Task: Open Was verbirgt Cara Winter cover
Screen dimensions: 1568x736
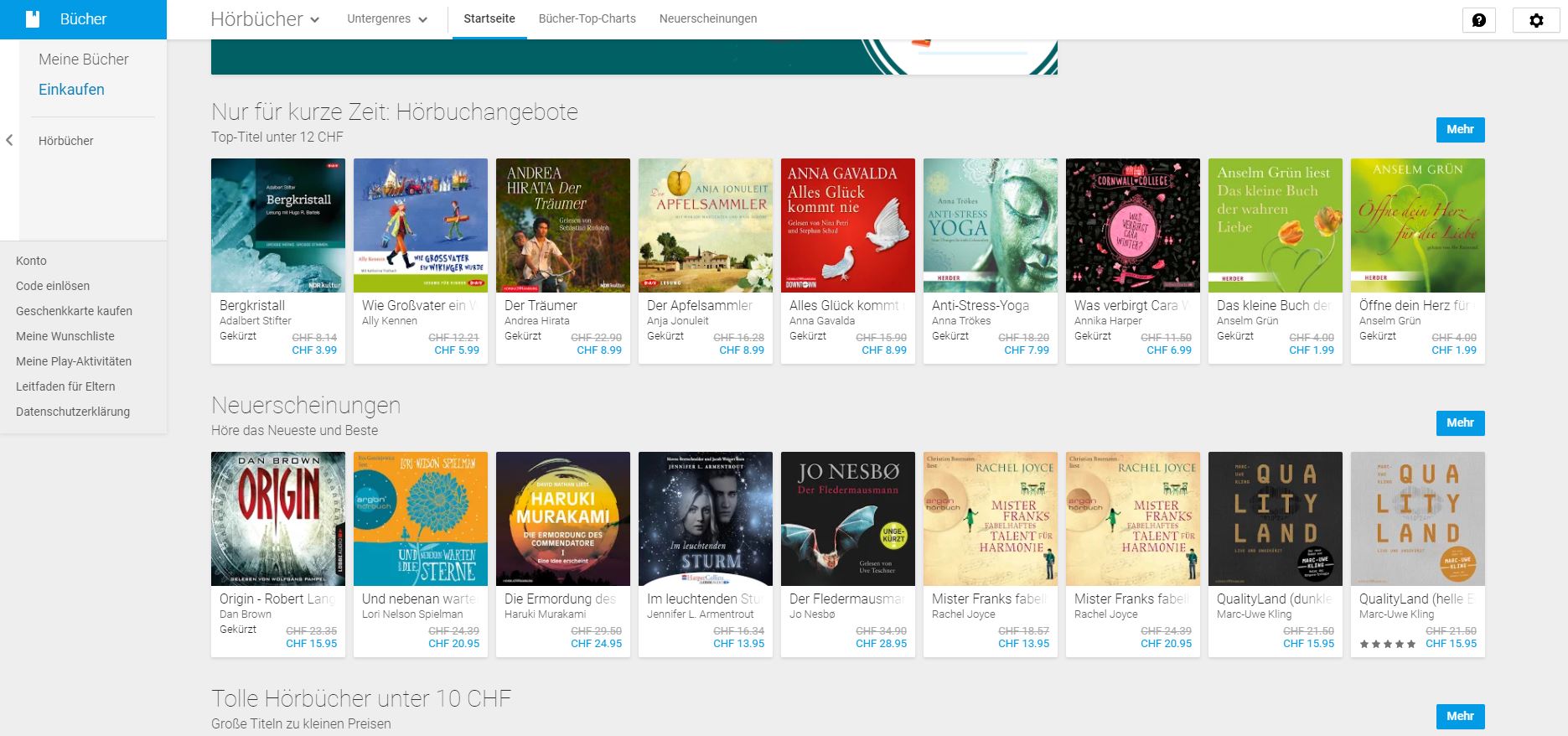Action: pos(1133,225)
